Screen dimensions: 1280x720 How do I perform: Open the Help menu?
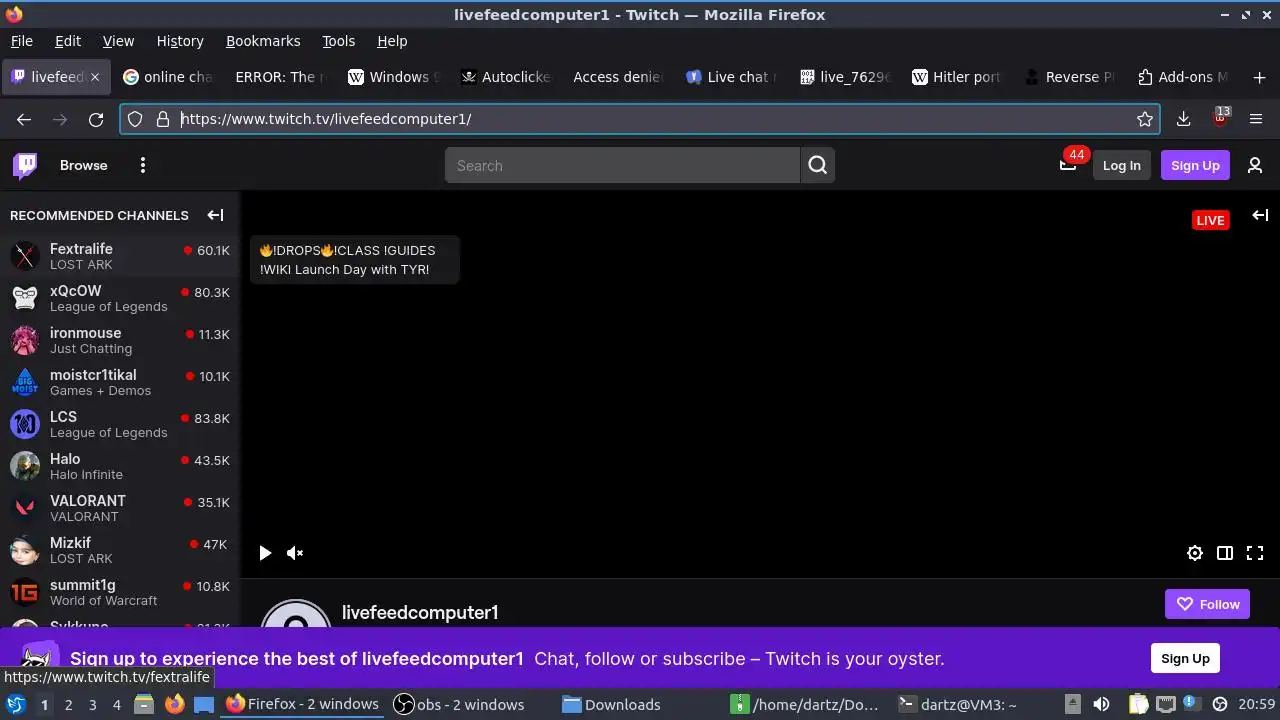pyautogui.click(x=392, y=41)
